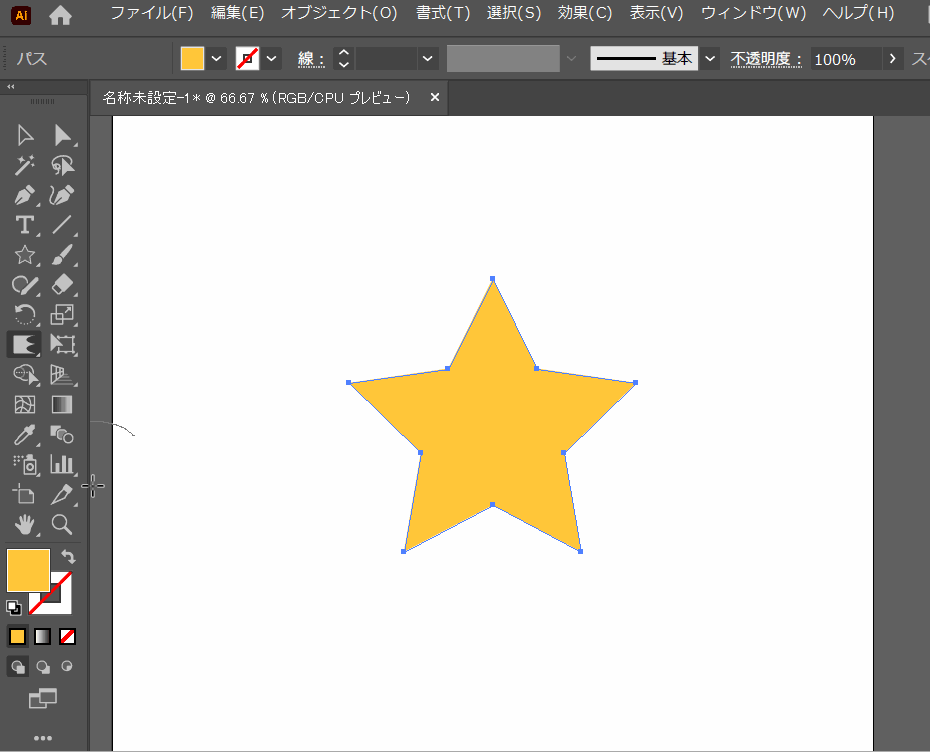
Task: Click the Home icon
Action: point(60,15)
